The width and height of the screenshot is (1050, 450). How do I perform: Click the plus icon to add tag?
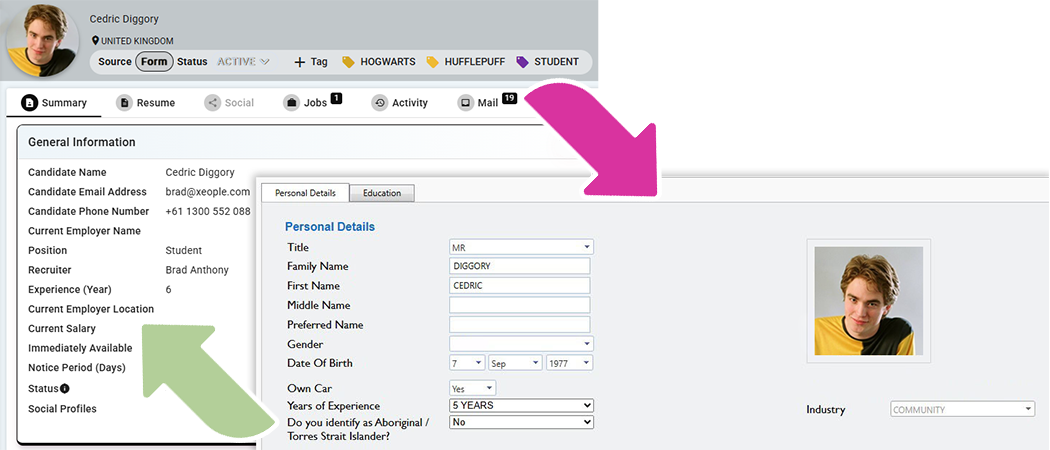[300, 62]
